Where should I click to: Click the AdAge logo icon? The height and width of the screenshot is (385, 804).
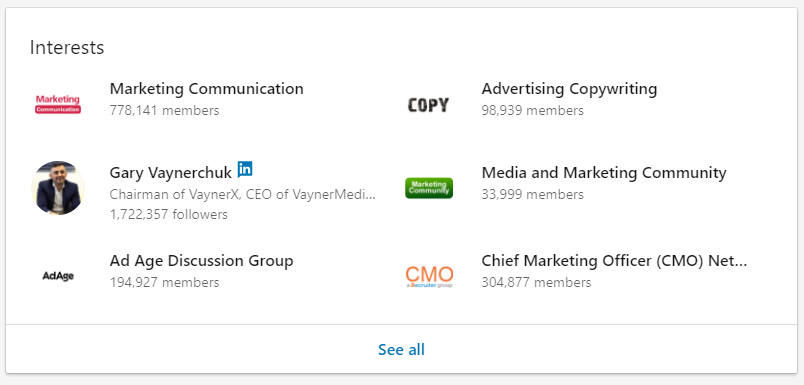[58, 276]
